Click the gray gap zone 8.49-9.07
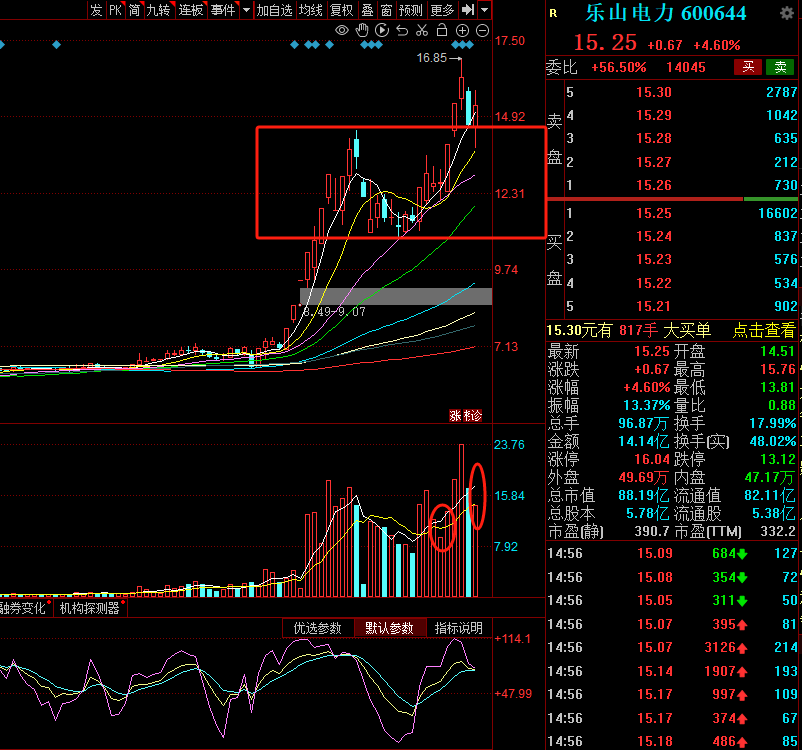Screen dimensions: 802x750 click(x=396, y=297)
